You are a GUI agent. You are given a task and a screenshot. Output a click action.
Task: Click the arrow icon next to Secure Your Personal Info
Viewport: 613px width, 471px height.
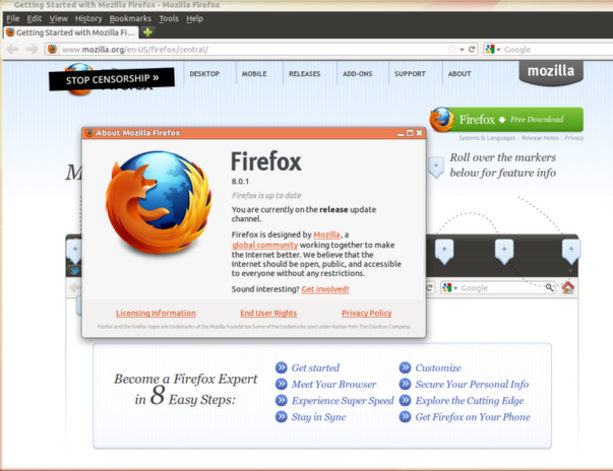click(405, 384)
